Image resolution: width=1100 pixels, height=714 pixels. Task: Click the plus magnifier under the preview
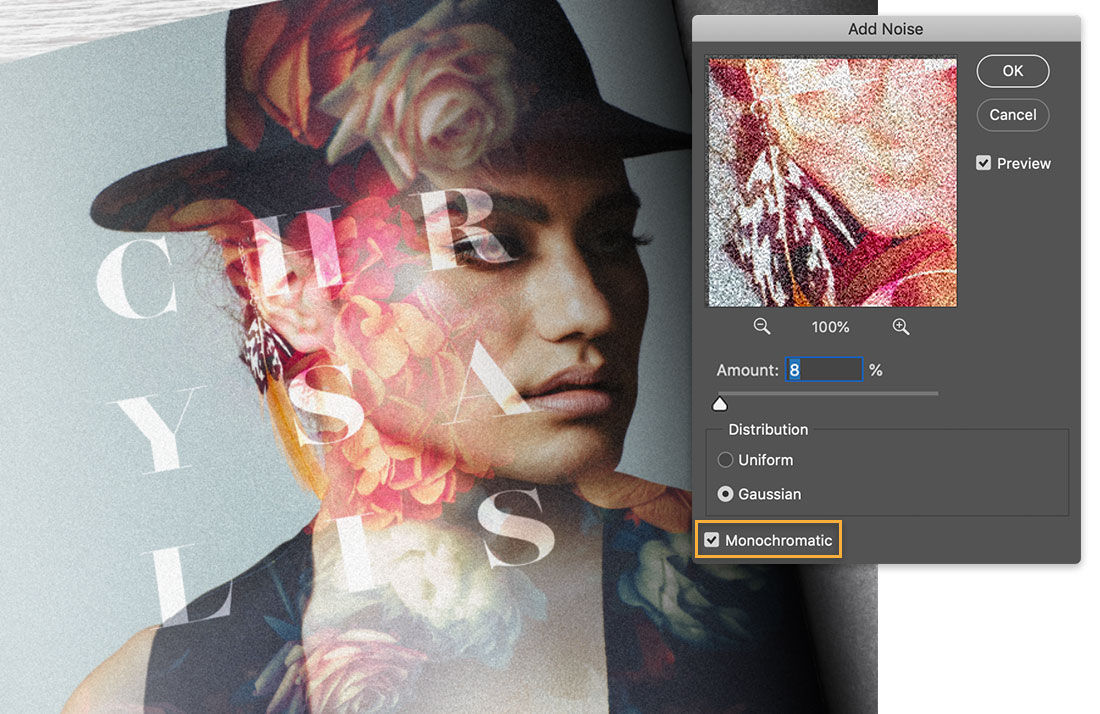pos(900,326)
